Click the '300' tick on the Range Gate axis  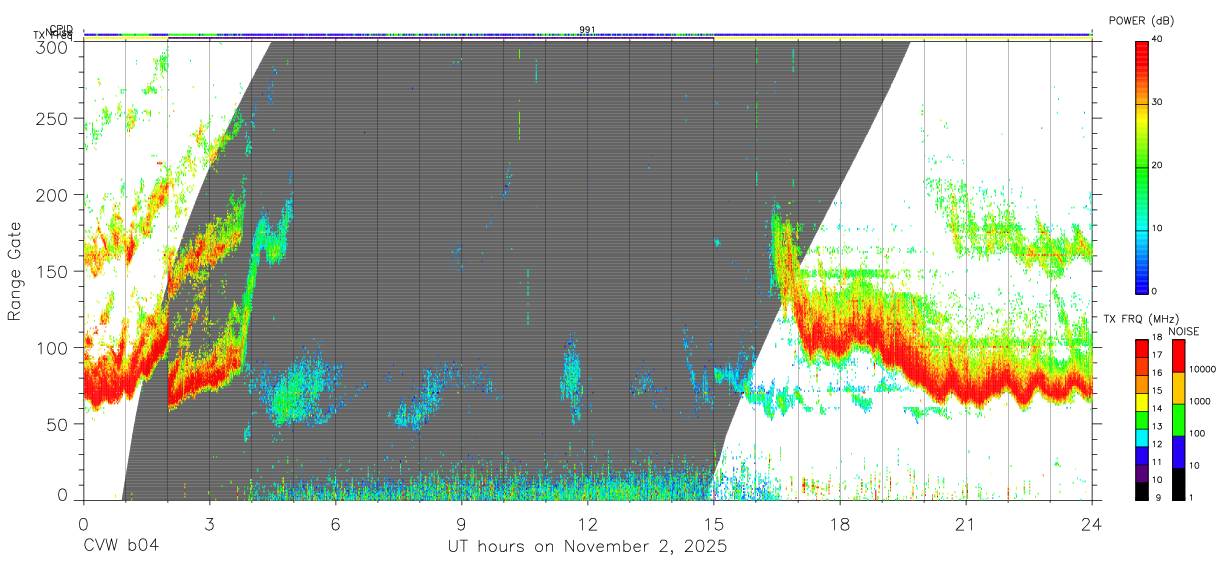53,46
